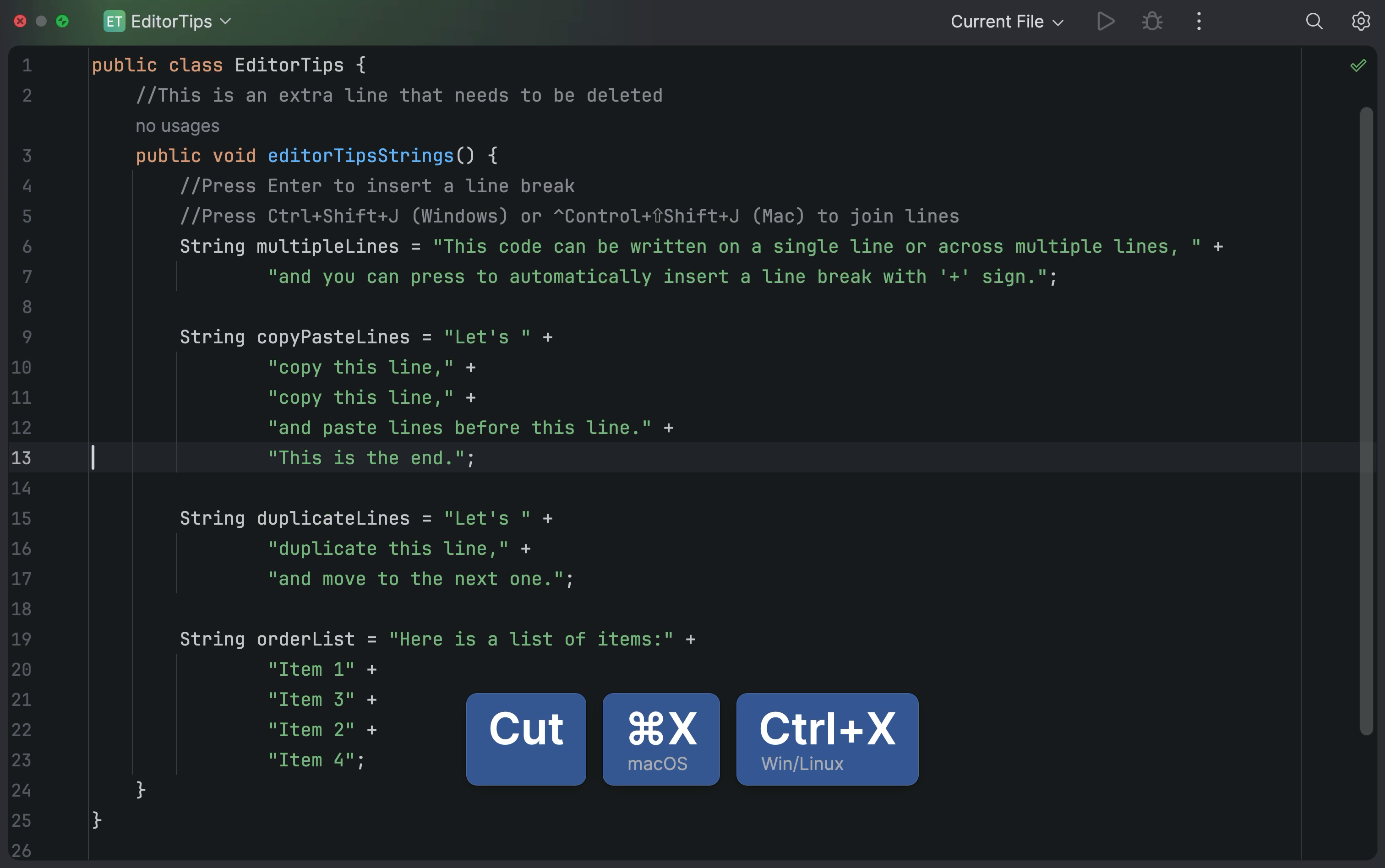The width and height of the screenshot is (1385, 868).
Task: Click line number 2 in gutter
Action: tap(27, 95)
